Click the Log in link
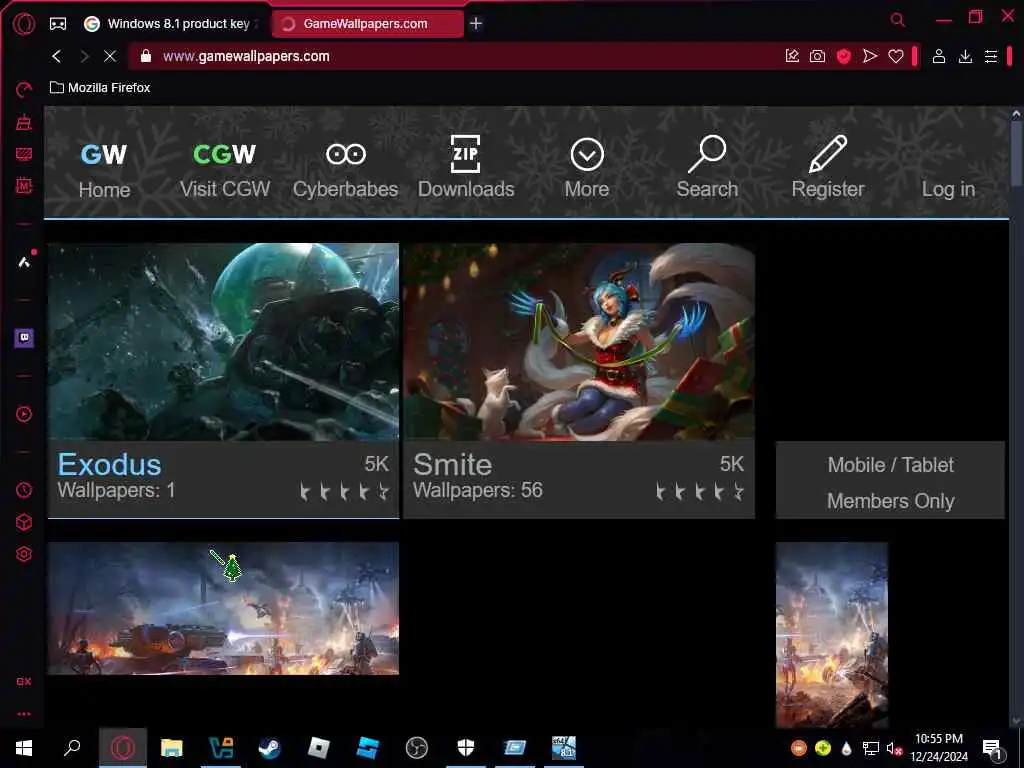 [x=948, y=189]
